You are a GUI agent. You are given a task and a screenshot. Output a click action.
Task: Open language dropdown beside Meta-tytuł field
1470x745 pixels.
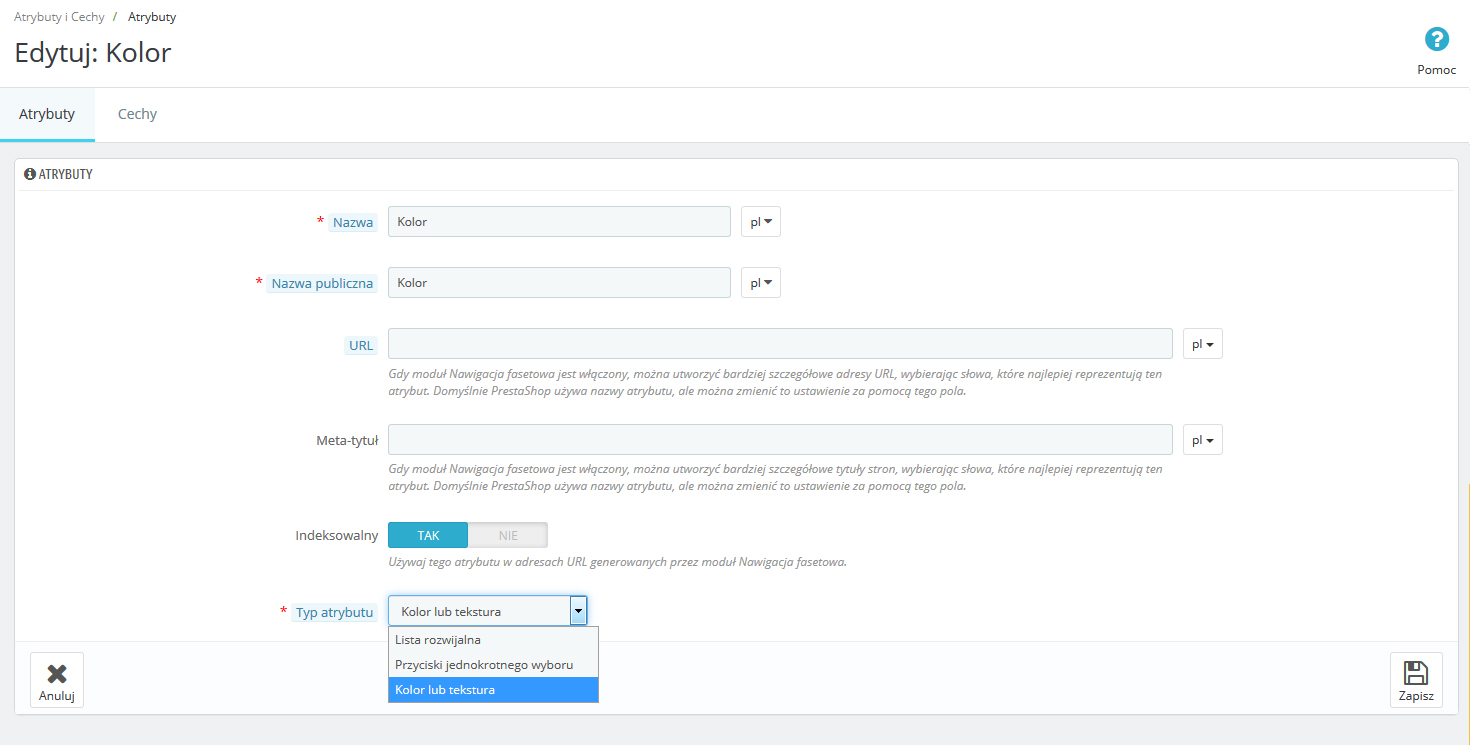1202,440
